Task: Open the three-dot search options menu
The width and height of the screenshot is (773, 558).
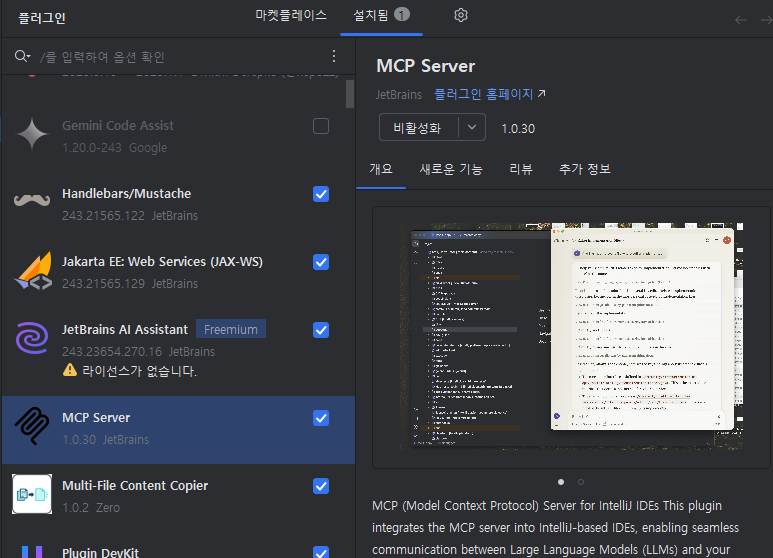Action: click(334, 56)
